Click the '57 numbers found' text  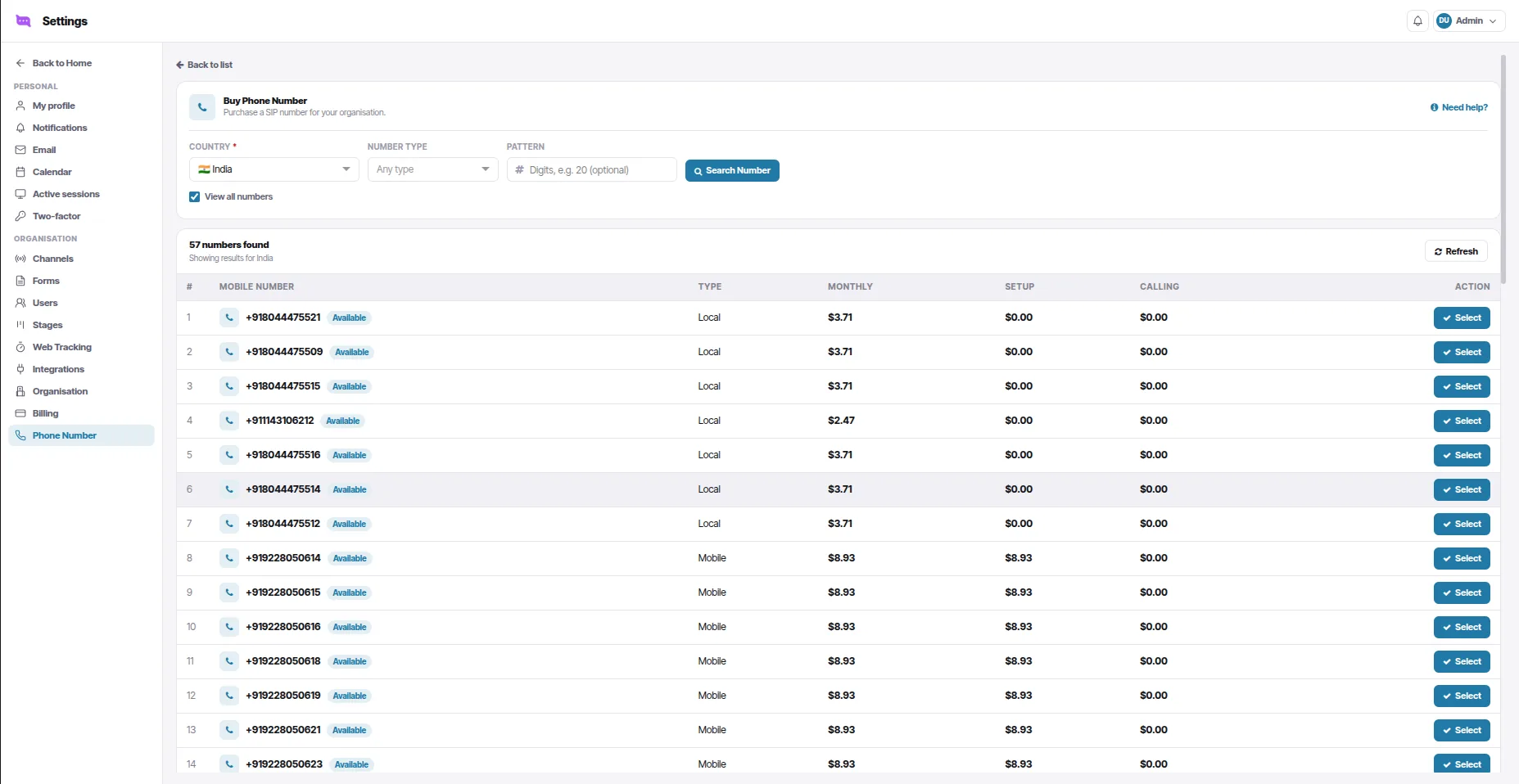click(229, 245)
